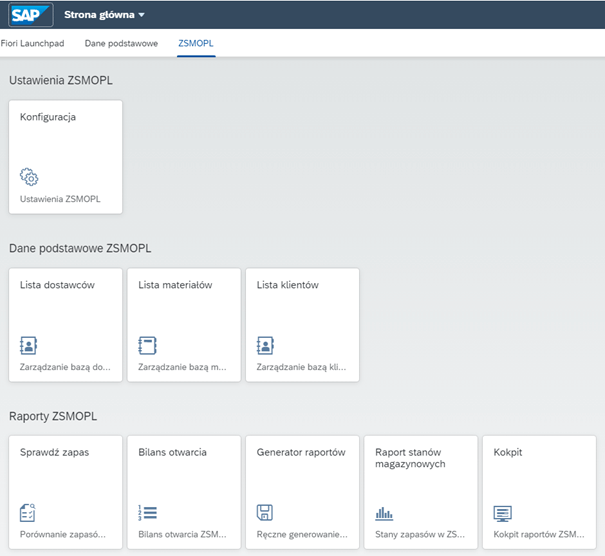Click the Zarządzanie bazą kli... subtitle
Image resolution: width=605 pixels, height=556 pixels.
point(301,367)
